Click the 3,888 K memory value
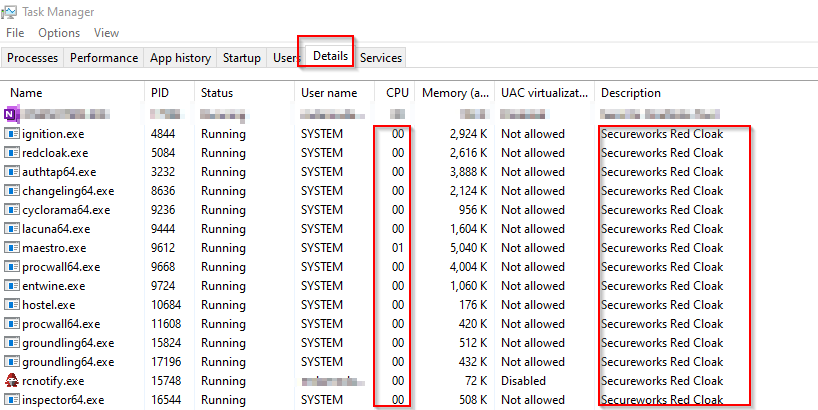 pos(468,172)
